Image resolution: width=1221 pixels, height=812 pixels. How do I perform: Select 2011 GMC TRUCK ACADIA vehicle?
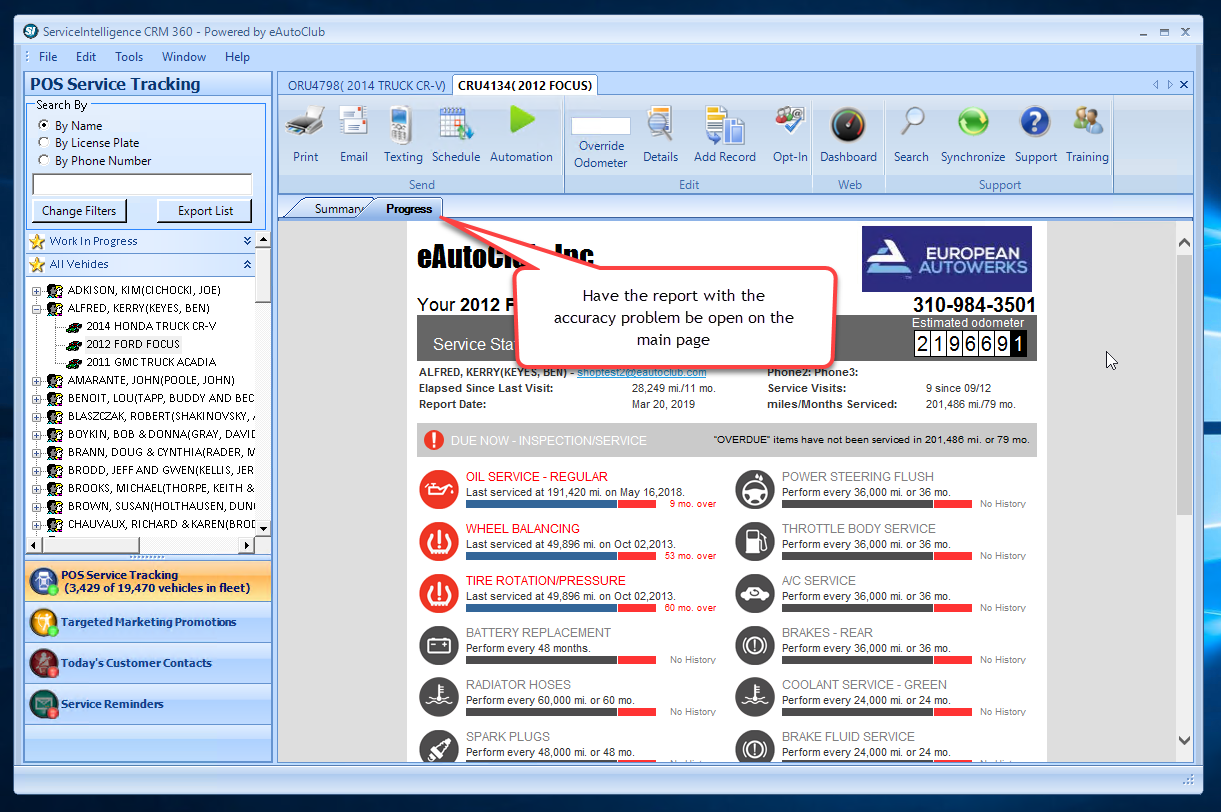coord(151,363)
